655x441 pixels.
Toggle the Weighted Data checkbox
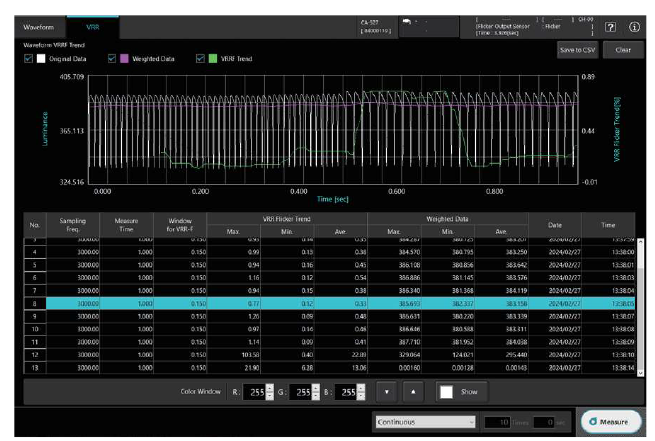tap(112, 58)
